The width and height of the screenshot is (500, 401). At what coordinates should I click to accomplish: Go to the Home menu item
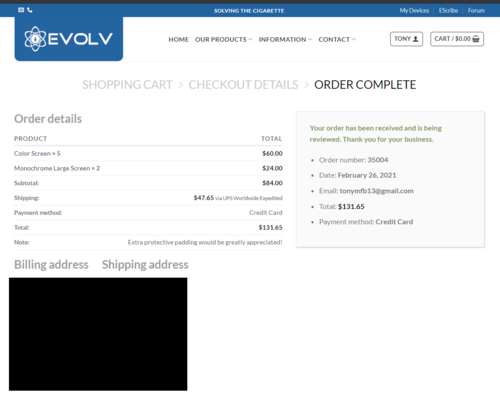pyautogui.click(x=178, y=39)
